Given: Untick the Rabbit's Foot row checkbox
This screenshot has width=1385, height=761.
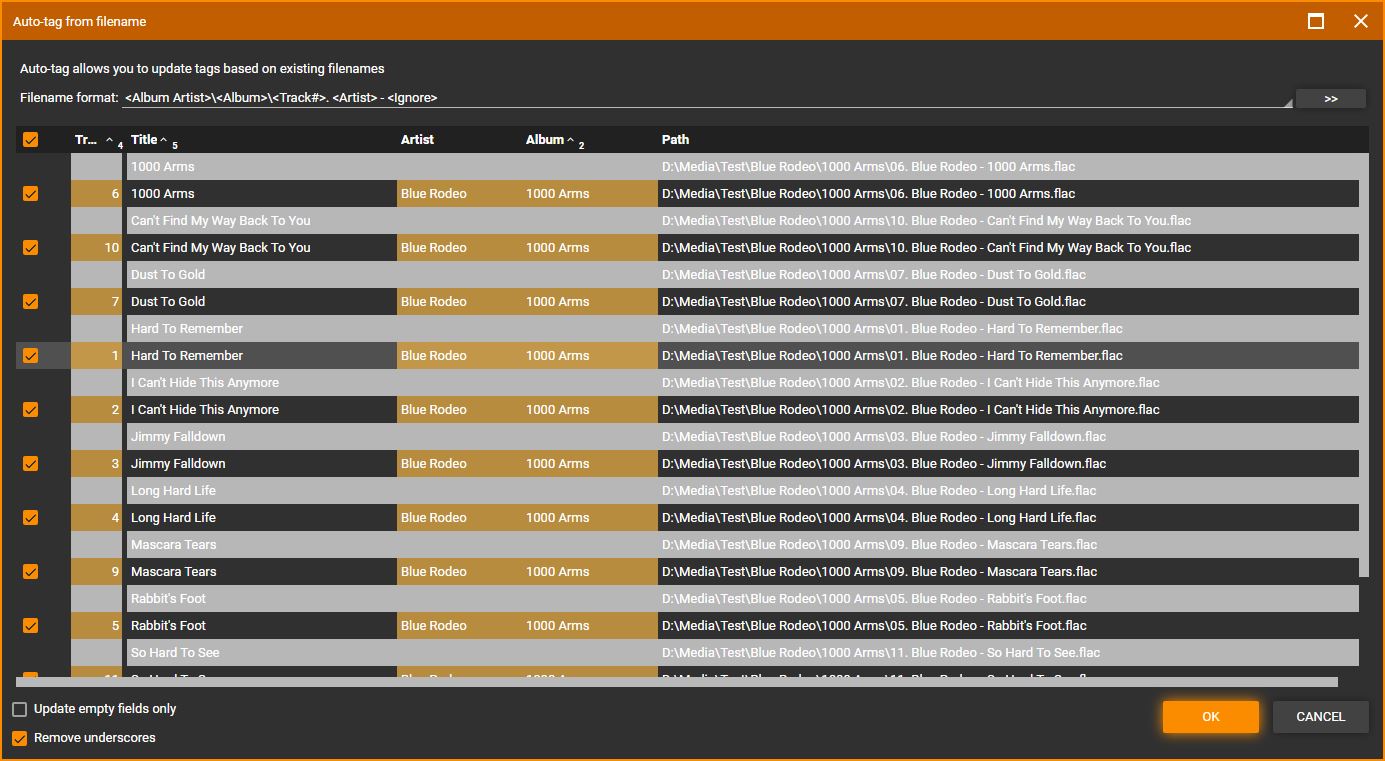Looking at the screenshot, I should point(31,626).
